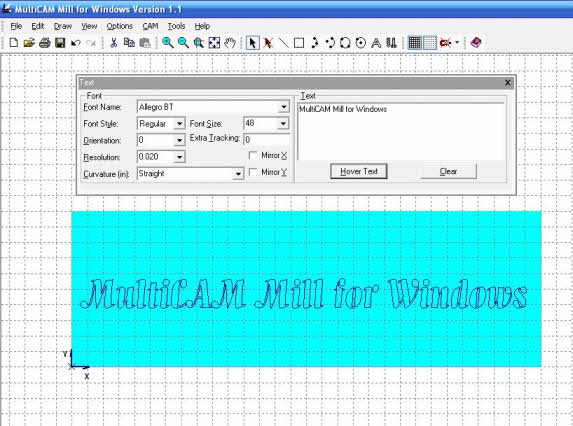Image resolution: width=573 pixels, height=426 pixels.
Task: Open the Options menu
Action: (119, 26)
